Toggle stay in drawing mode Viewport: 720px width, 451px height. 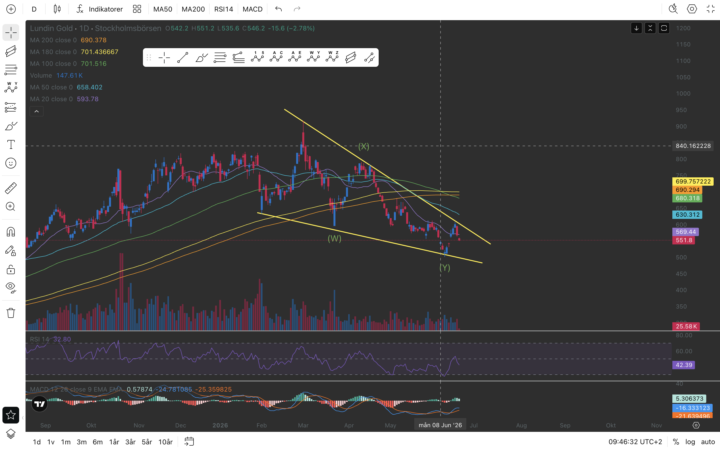click(x=11, y=251)
